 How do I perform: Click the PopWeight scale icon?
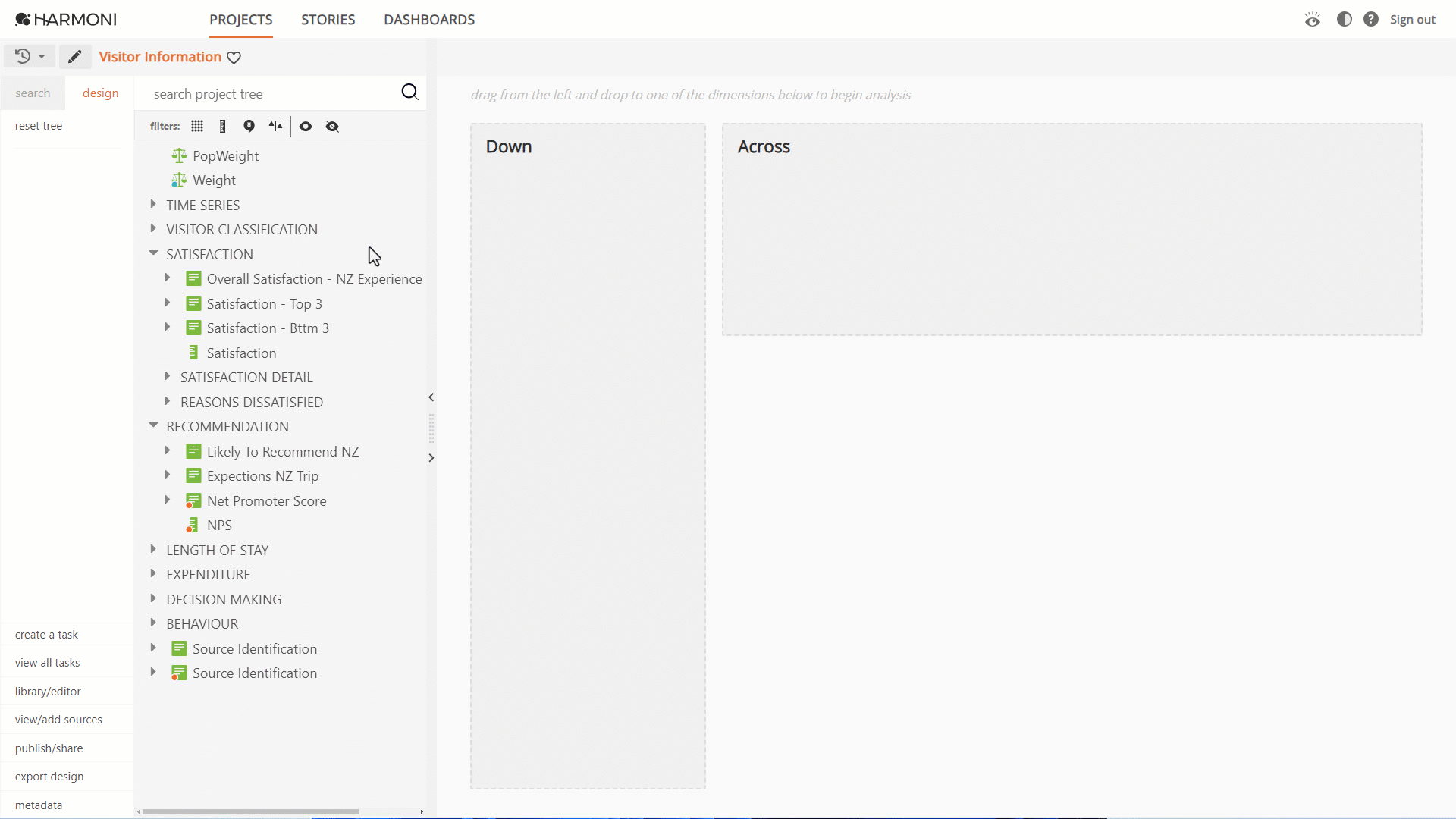[x=179, y=155]
